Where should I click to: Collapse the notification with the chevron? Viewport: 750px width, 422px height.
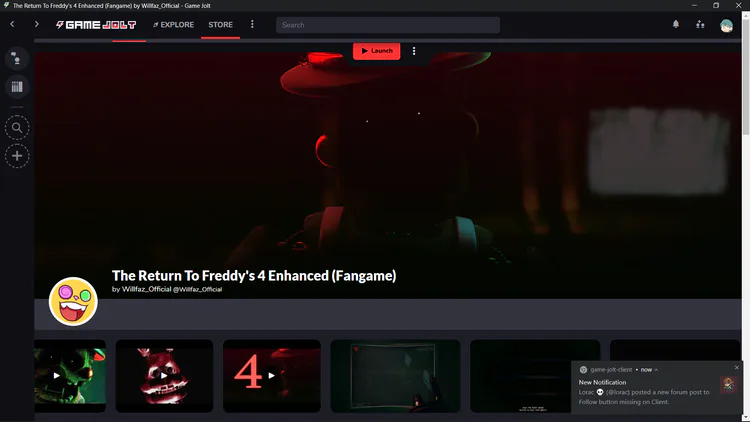point(656,370)
